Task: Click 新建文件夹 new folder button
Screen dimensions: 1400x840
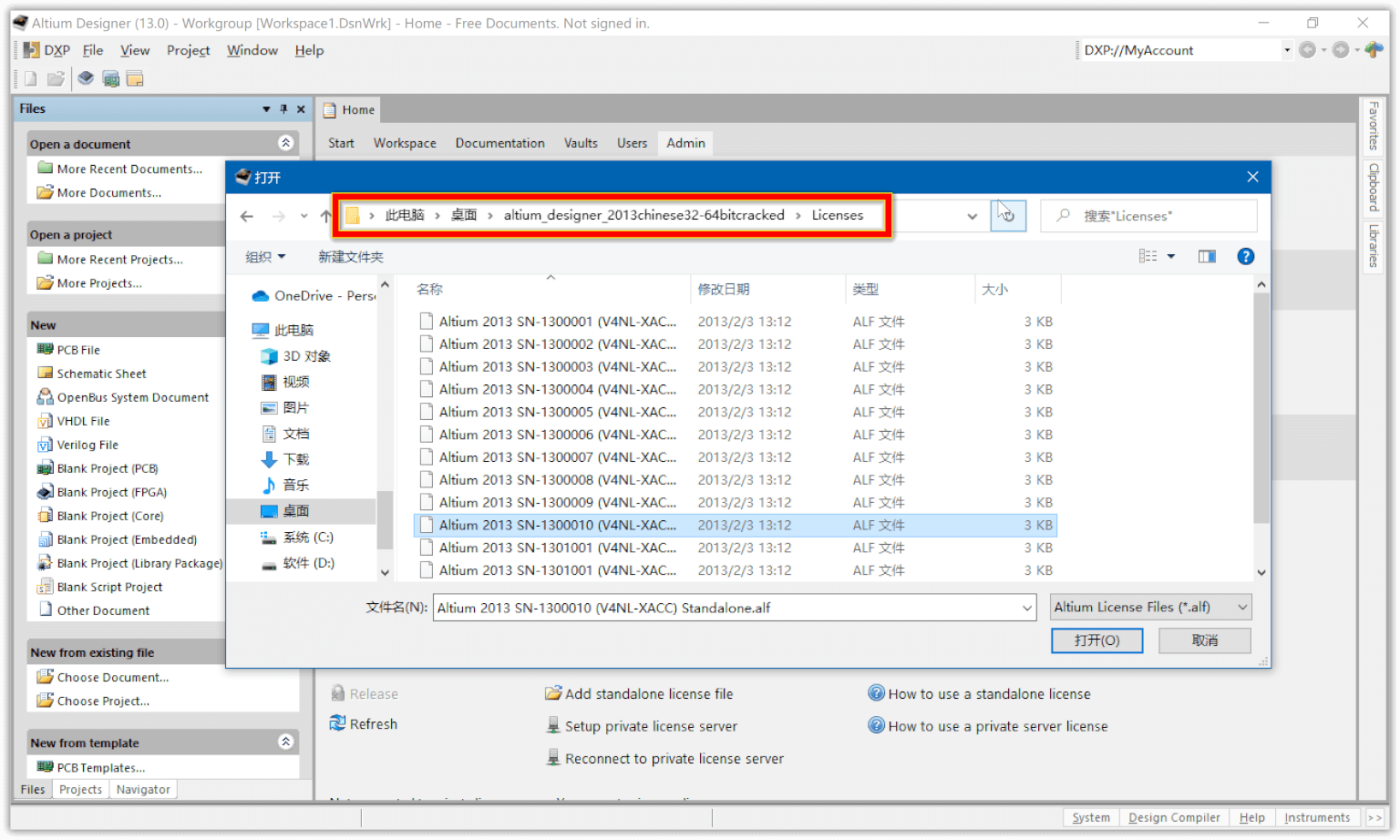Action: pyautogui.click(x=351, y=257)
